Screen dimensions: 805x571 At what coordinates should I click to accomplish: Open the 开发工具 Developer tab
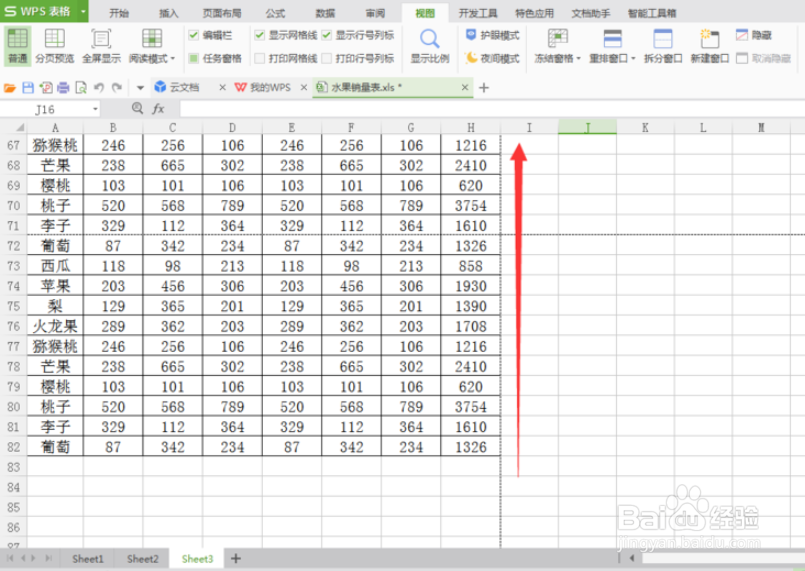pos(478,13)
